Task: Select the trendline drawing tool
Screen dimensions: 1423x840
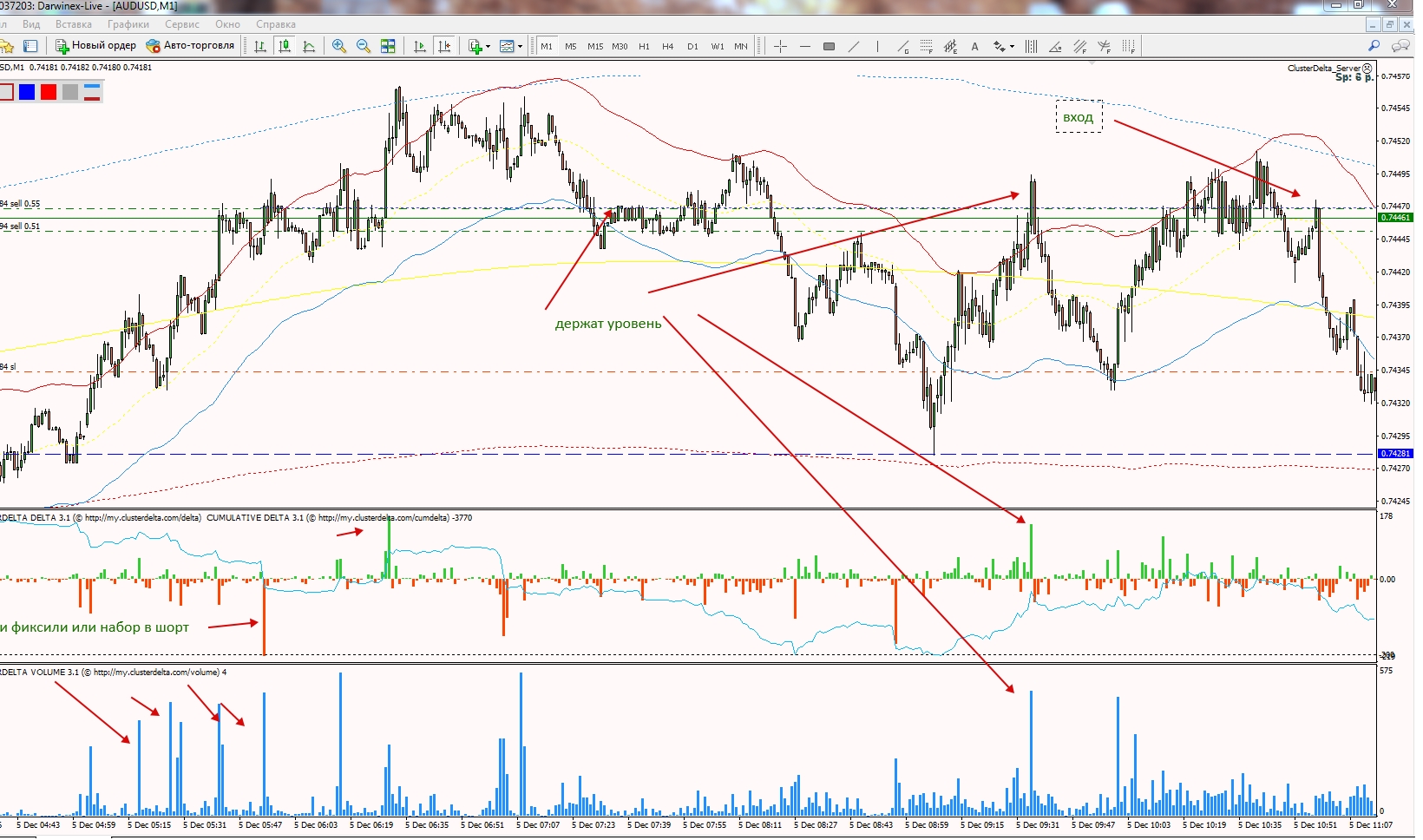Action: [x=854, y=46]
